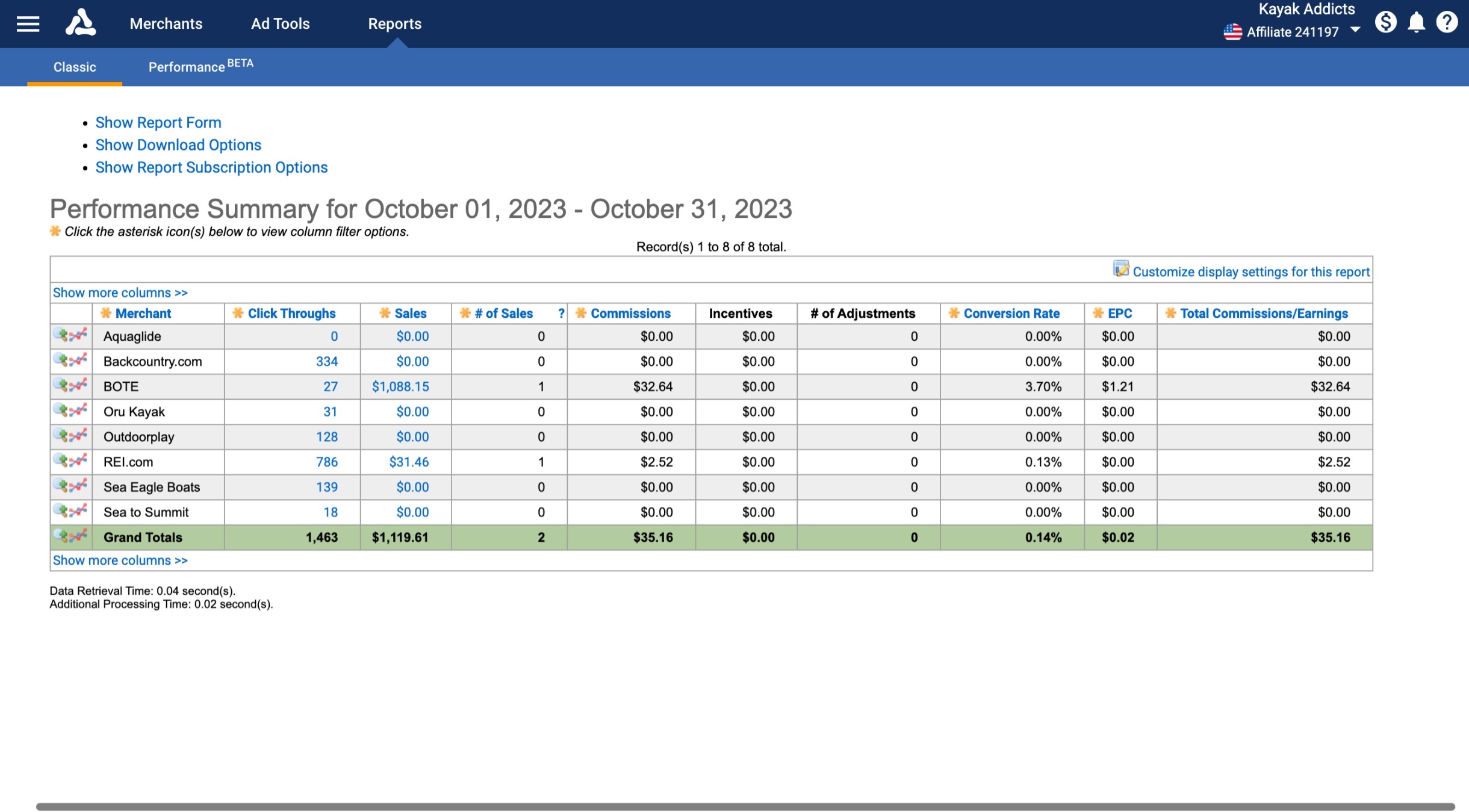Viewport: 1469px width, 812px height.
Task: Click the Conversion Rate asterisk filter icon
Action: click(954, 313)
